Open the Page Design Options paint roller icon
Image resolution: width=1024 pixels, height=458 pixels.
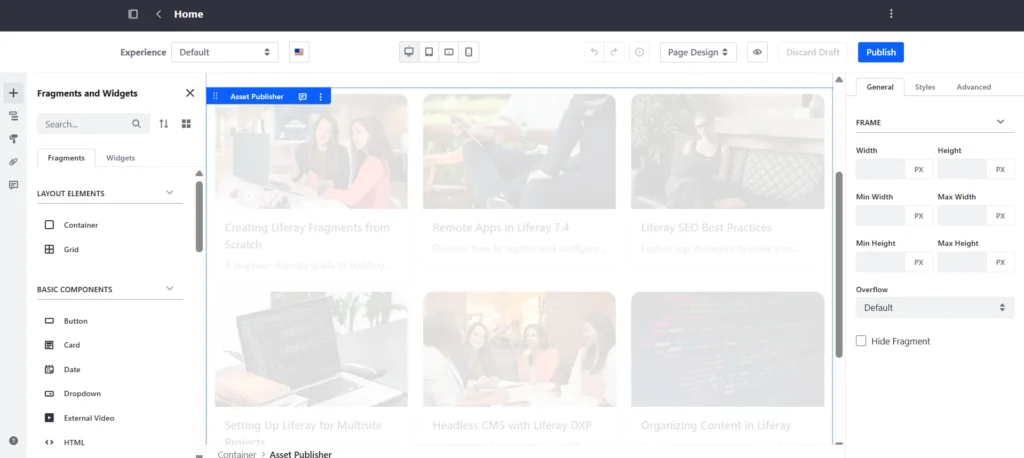click(x=13, y=139)
